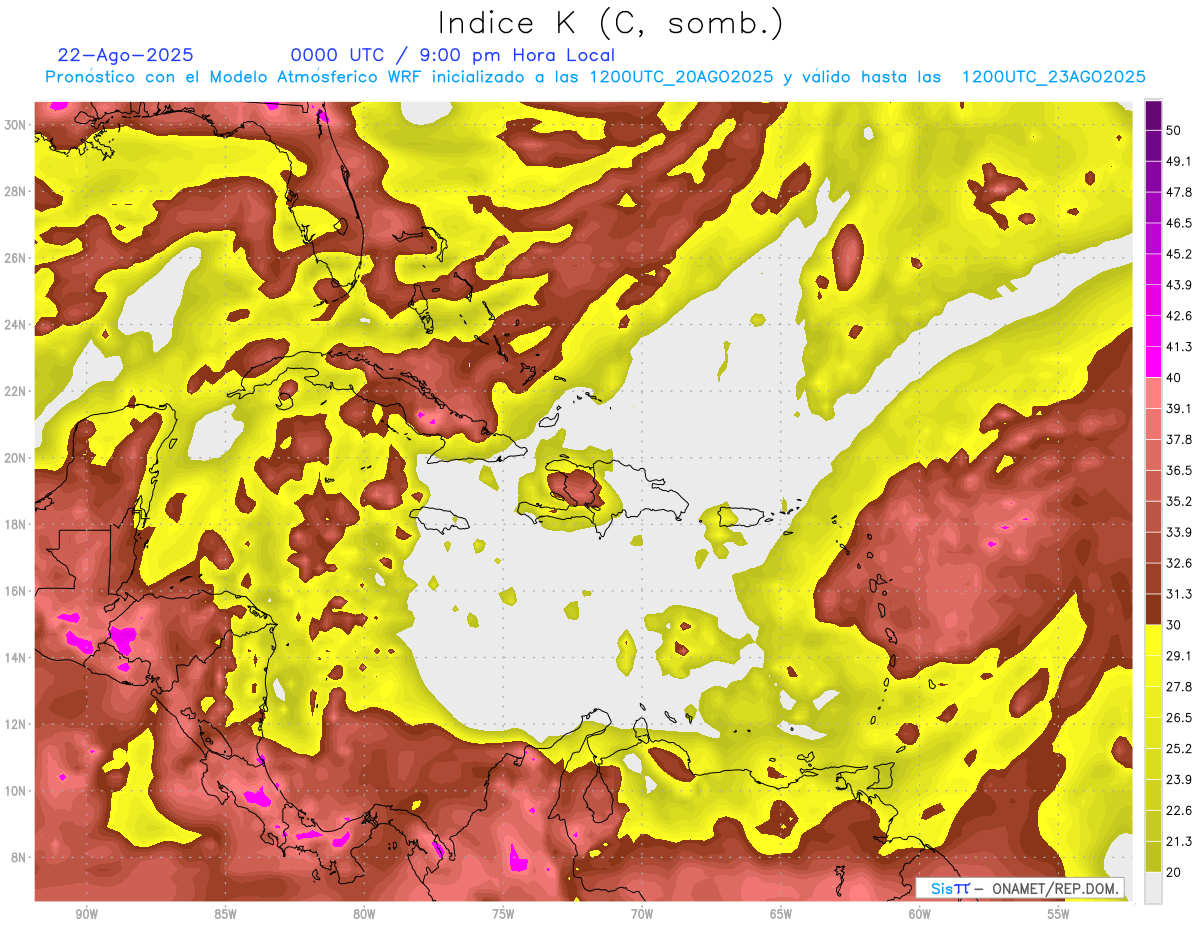The width and height of the screenshot is (1200, 927).
Task: Click the legend value 49.1
Action: [1178, 161]
